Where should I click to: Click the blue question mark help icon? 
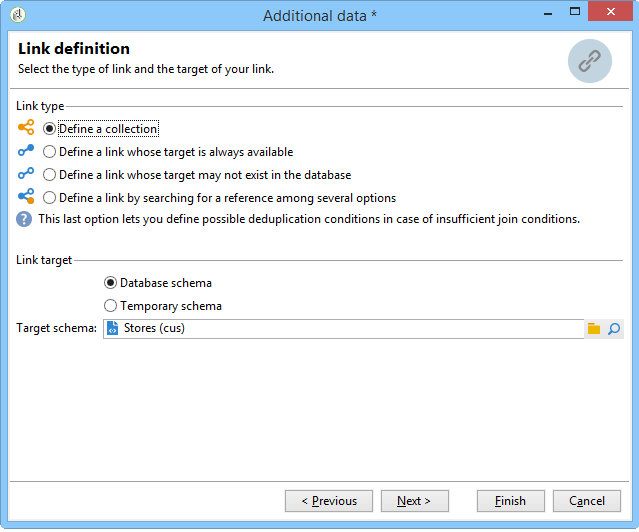coord(24,219)
